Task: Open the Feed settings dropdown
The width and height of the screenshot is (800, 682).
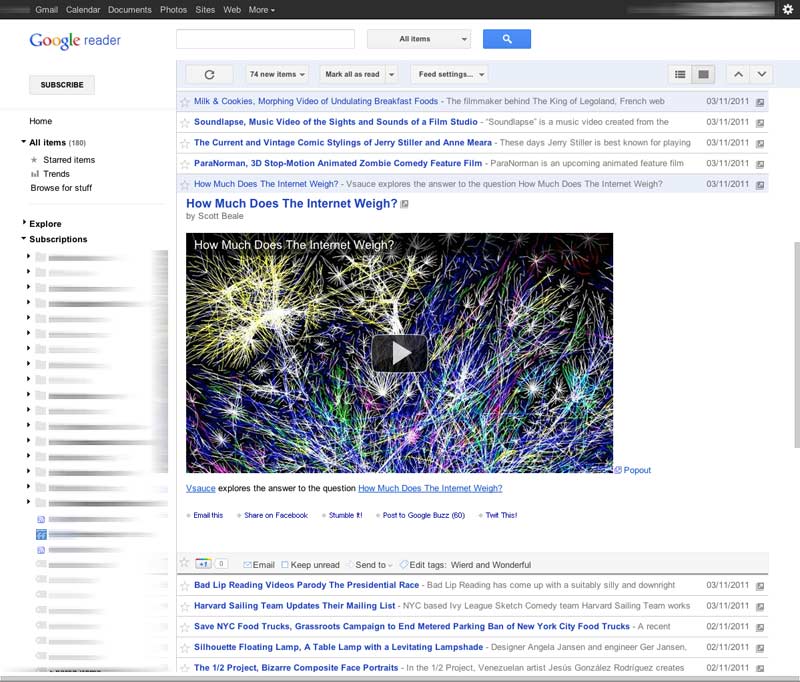Action: coord(446,73)
